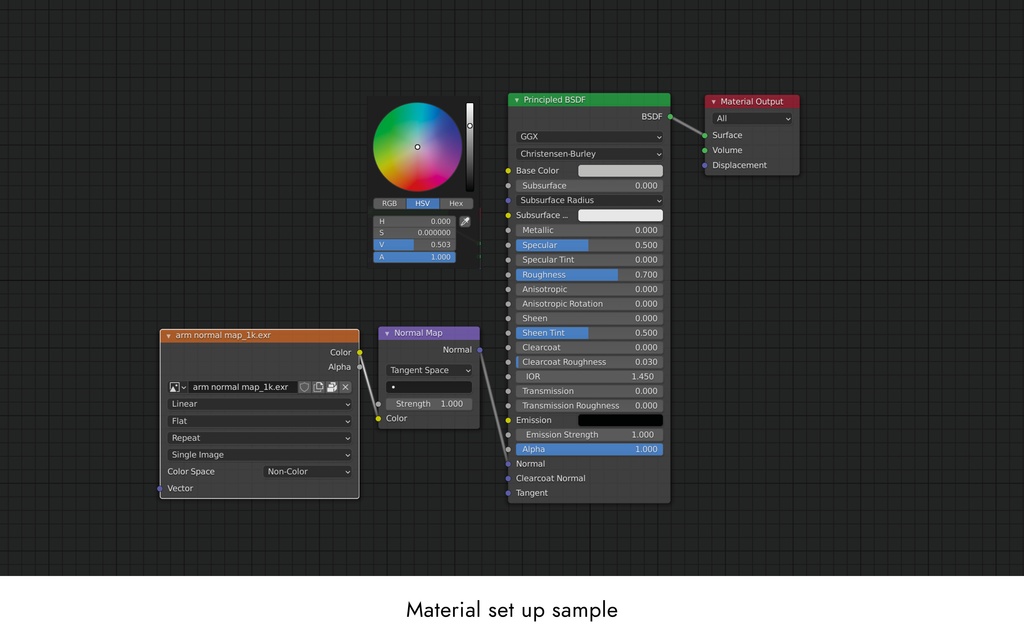Click the Metallic input socket
Viewport: 1024px width, 640px height.
508,231
